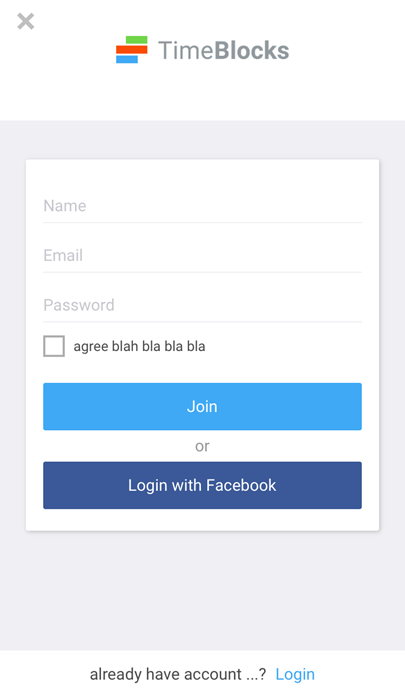Click the empty gray area below the sign-up card
Screen dimensions: 405x698
click(x=202, y=590)
